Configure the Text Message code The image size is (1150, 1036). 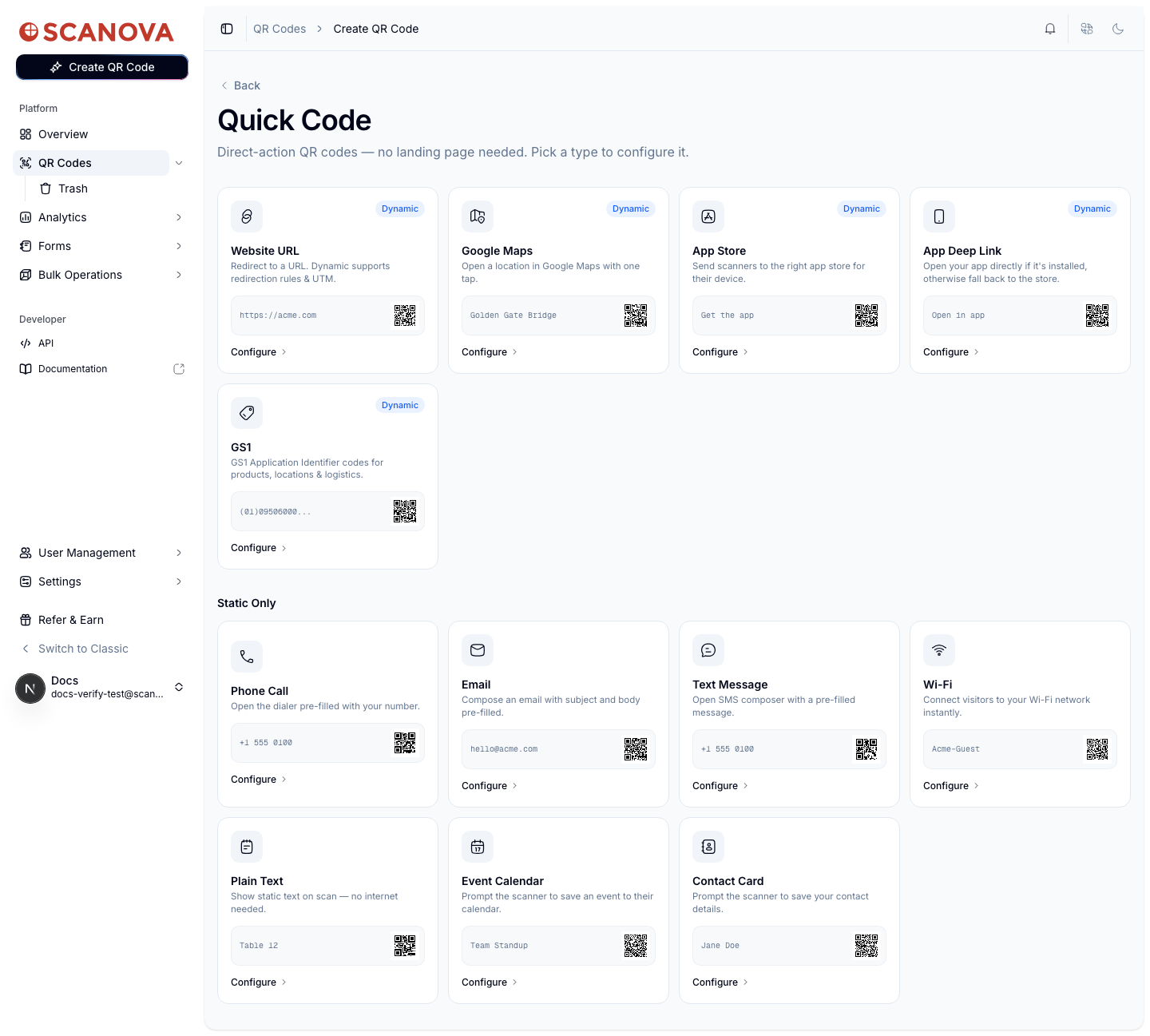point(720,786)
